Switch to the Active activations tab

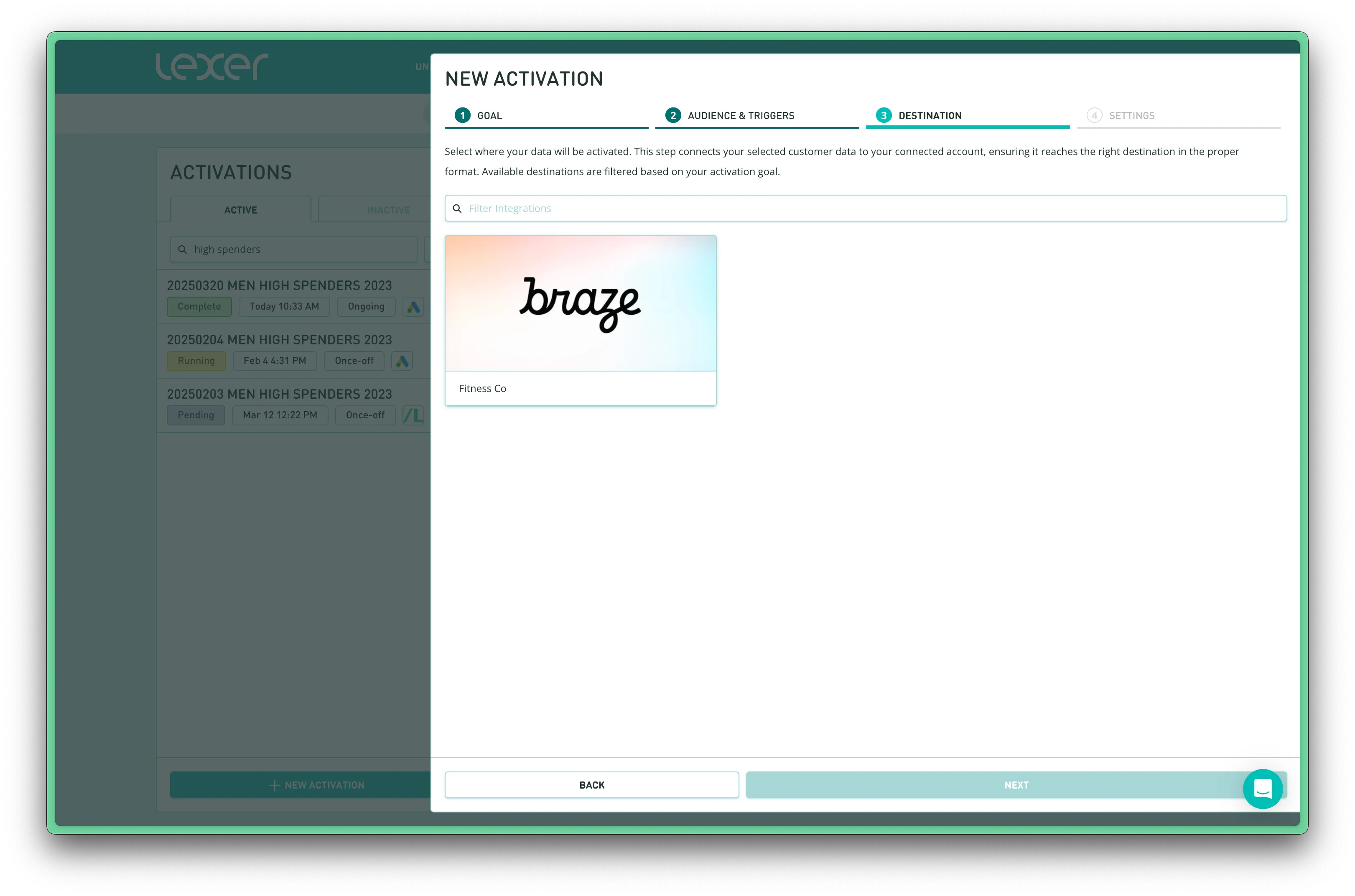[x=241, y=210]
